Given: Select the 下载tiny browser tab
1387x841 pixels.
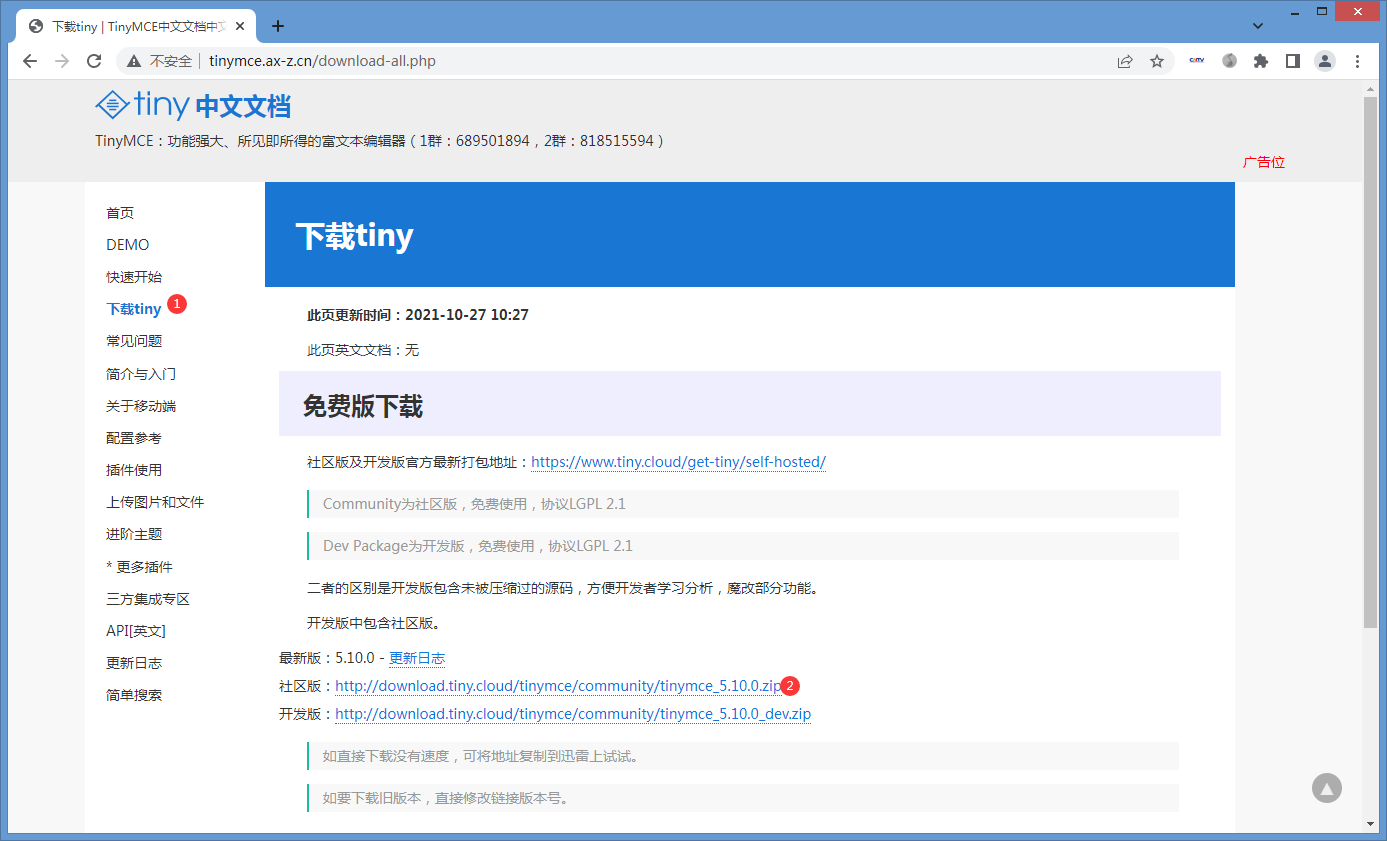Looking at the screenshot, I should pos(136,26).
